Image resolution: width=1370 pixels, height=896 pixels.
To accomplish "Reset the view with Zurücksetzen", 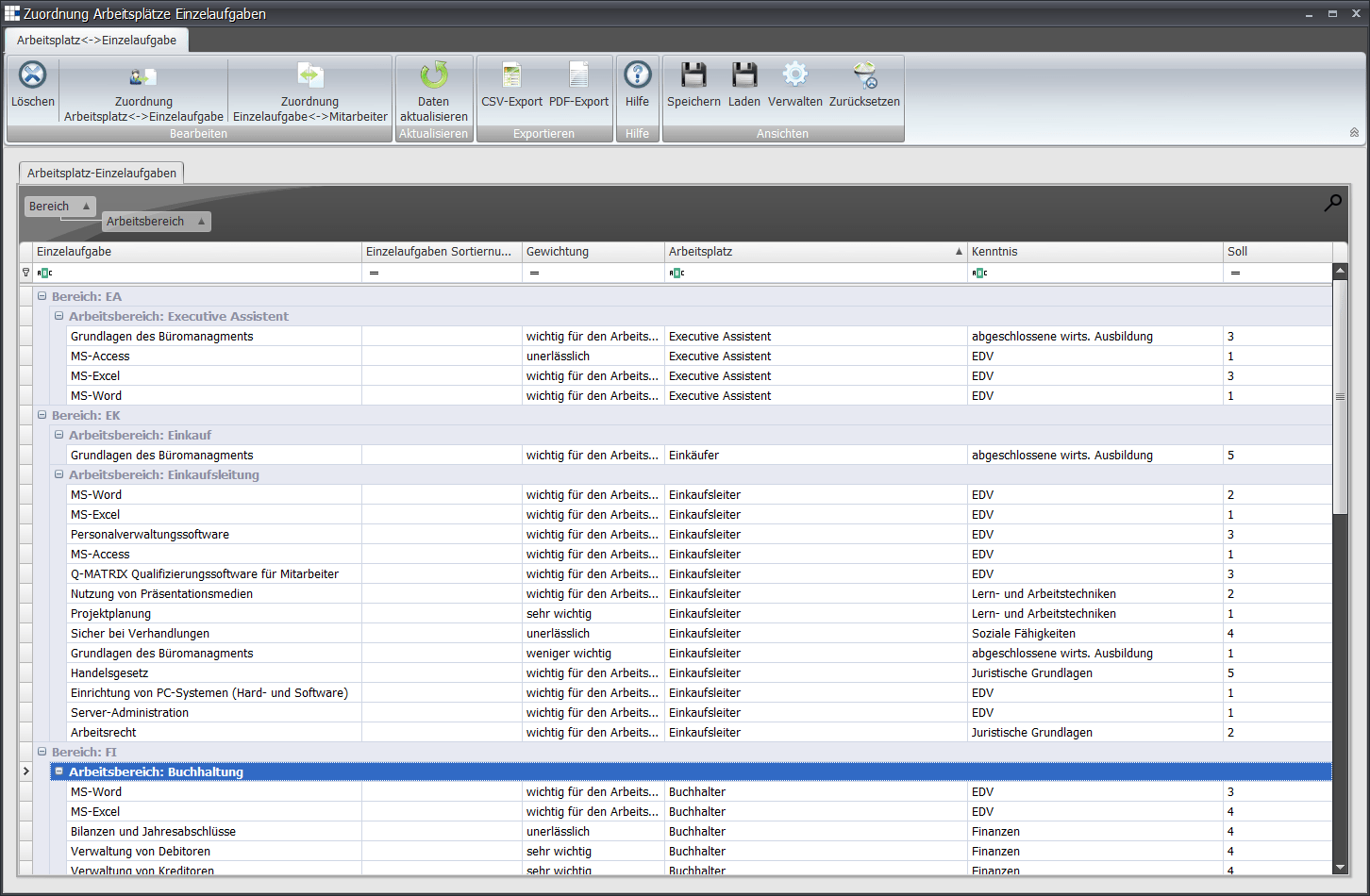I will 864,76.
